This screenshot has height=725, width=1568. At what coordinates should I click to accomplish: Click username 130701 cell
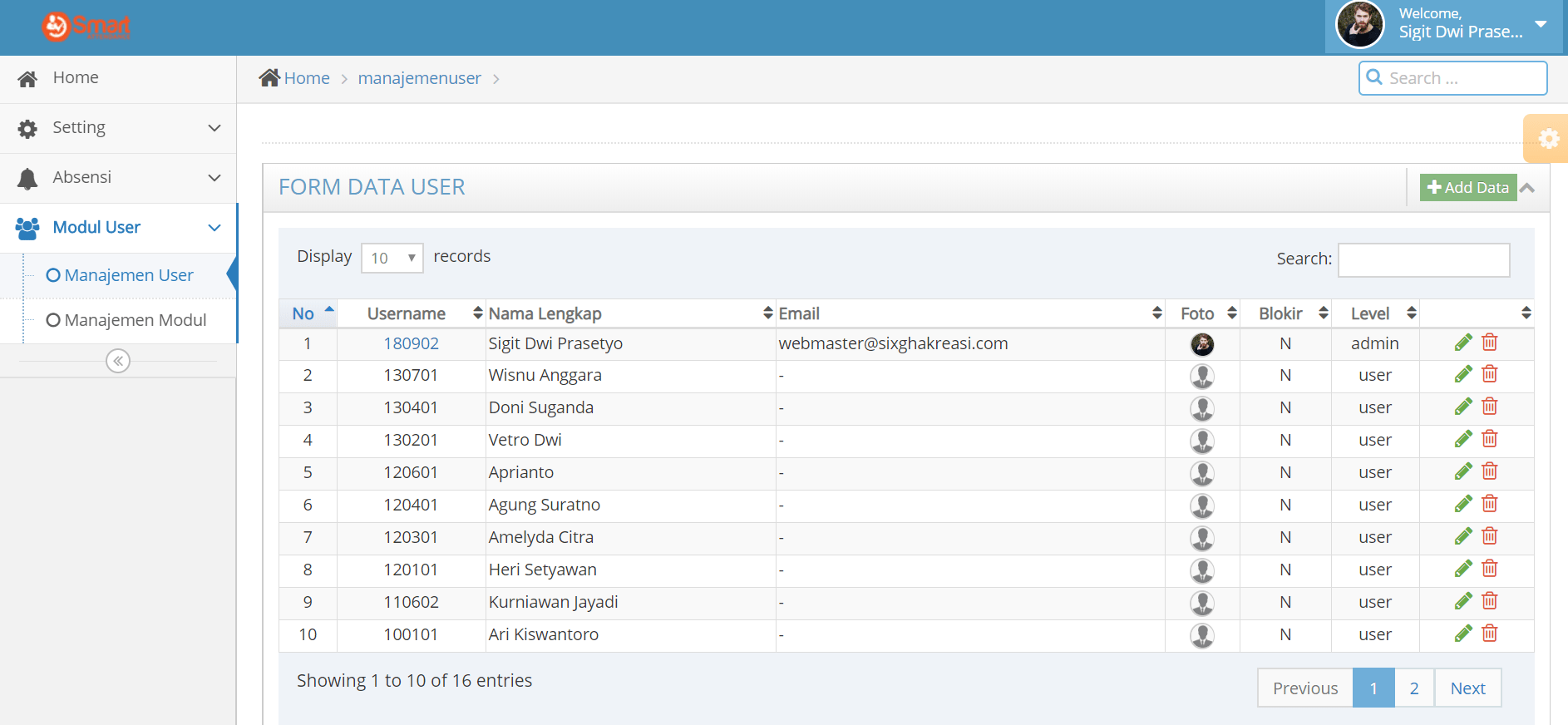pyautogui.click(x=412, y=376)
